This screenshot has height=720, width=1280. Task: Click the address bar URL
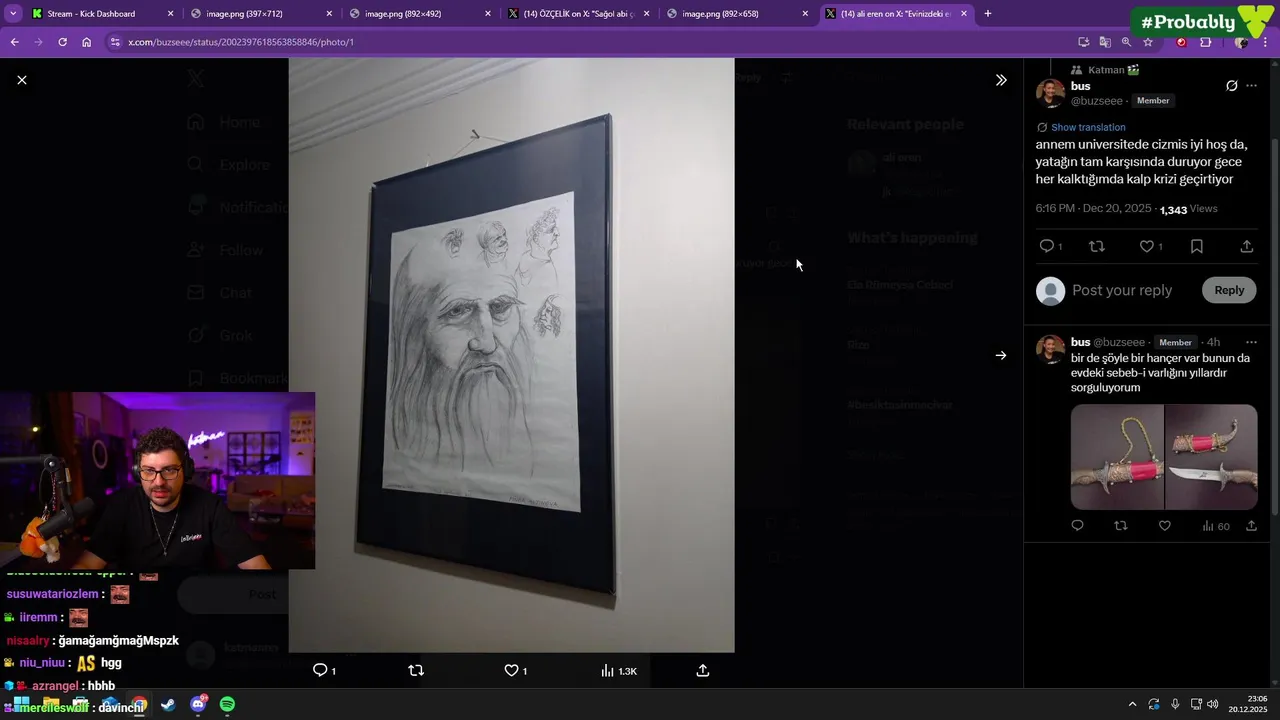[241, 42]
